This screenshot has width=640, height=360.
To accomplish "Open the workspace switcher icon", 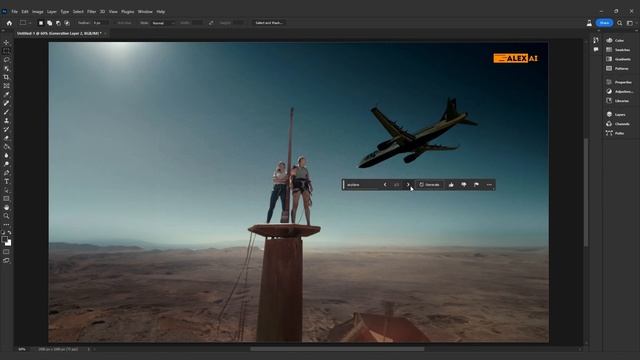I will coord(630,23).
